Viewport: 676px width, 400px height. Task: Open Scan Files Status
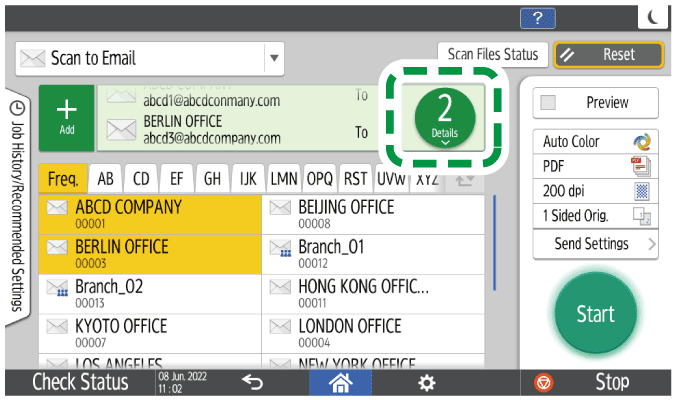click(491, 56)
